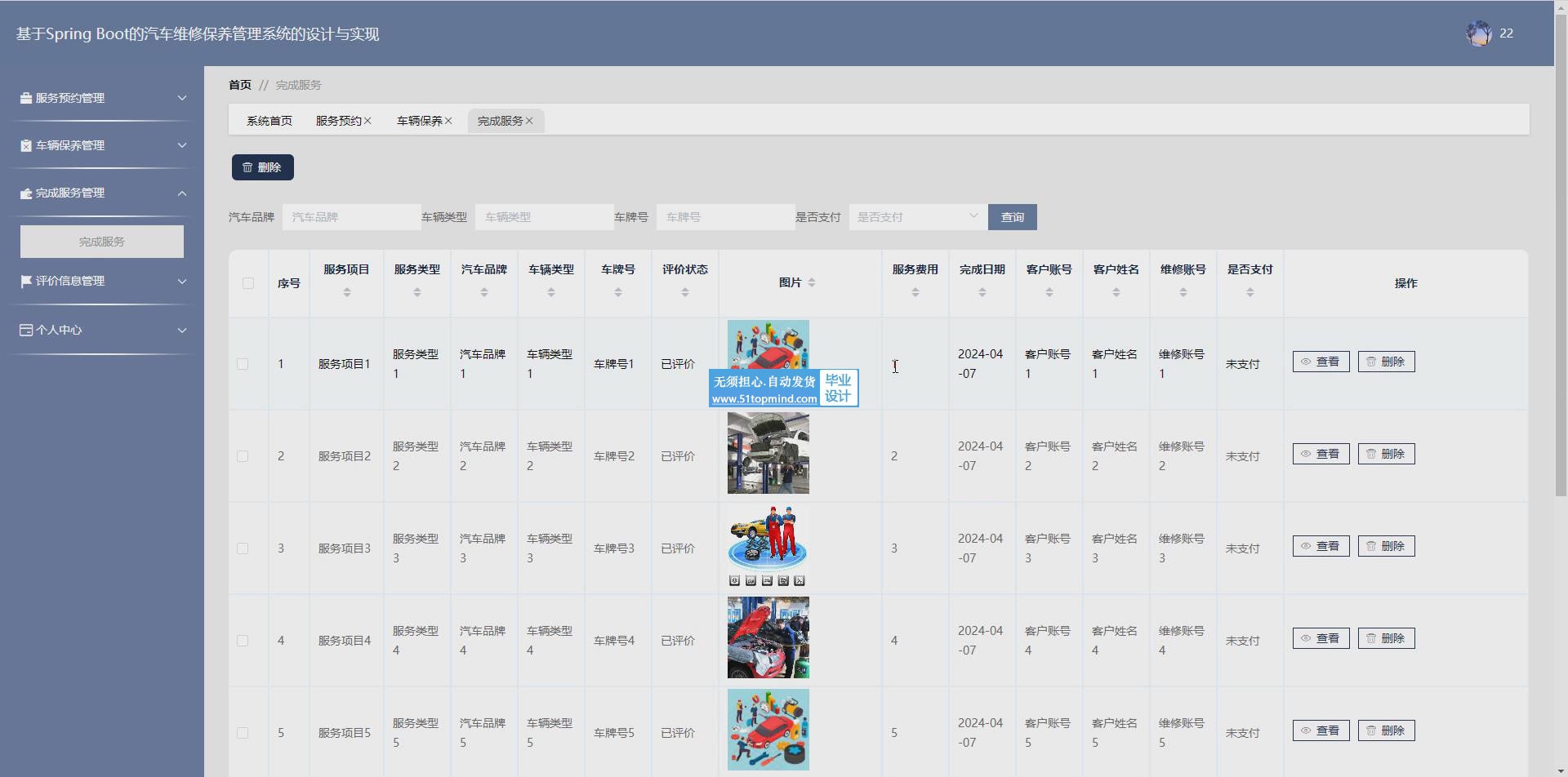Select all rows with header checkbox
Screen dimensions: 1568x777
point(248,283)
